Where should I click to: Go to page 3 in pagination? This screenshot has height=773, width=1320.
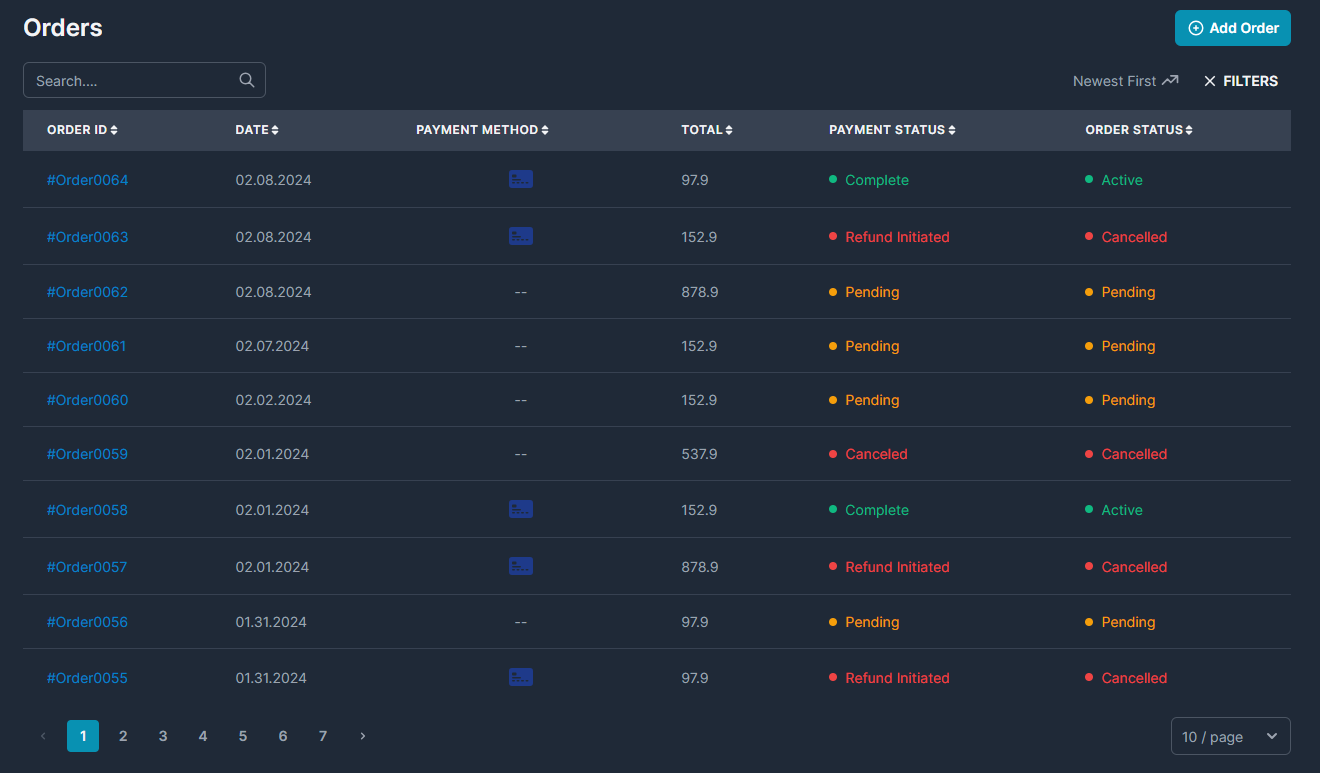click(163, 736)
